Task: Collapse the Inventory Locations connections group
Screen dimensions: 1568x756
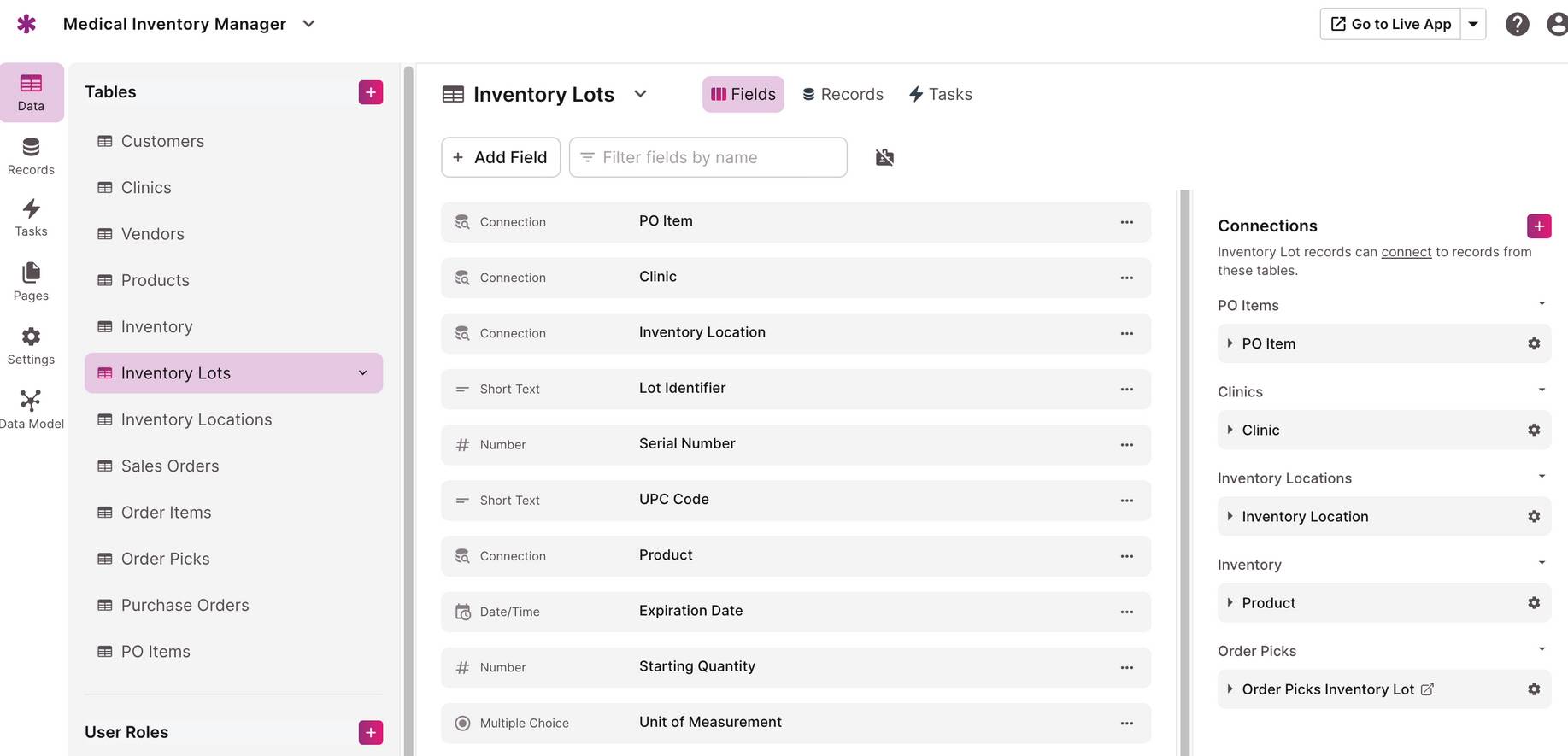Action: click(x=1542, y=477)
